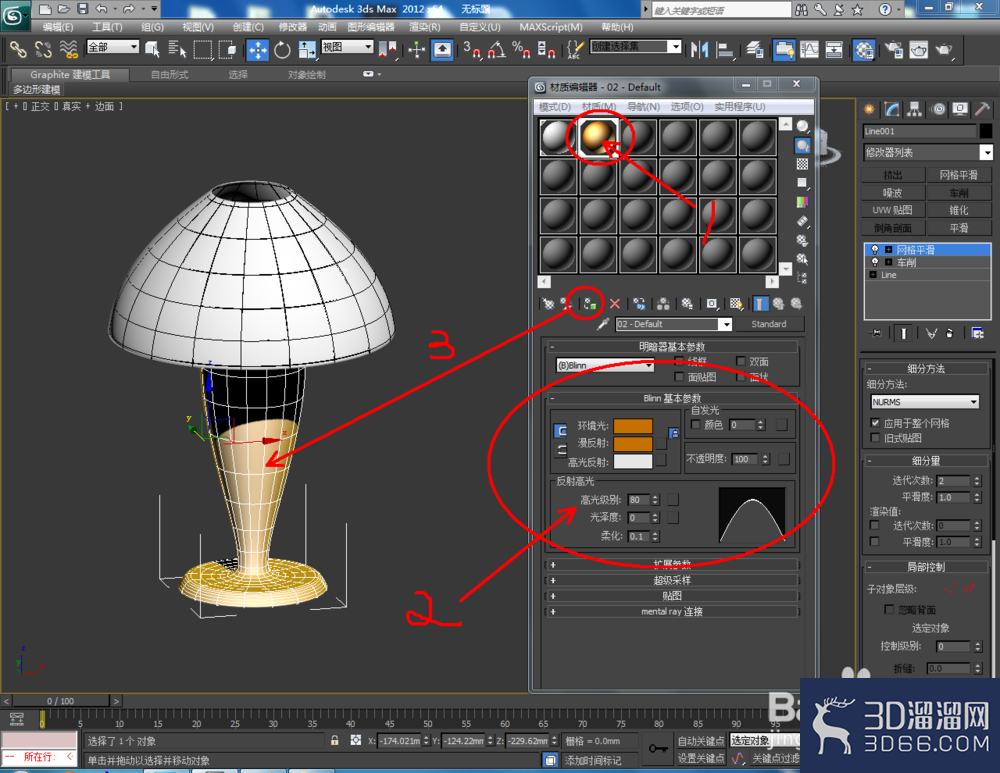Click Assign Material to Selection icon
1000x773 pixels.
point(590,304)
